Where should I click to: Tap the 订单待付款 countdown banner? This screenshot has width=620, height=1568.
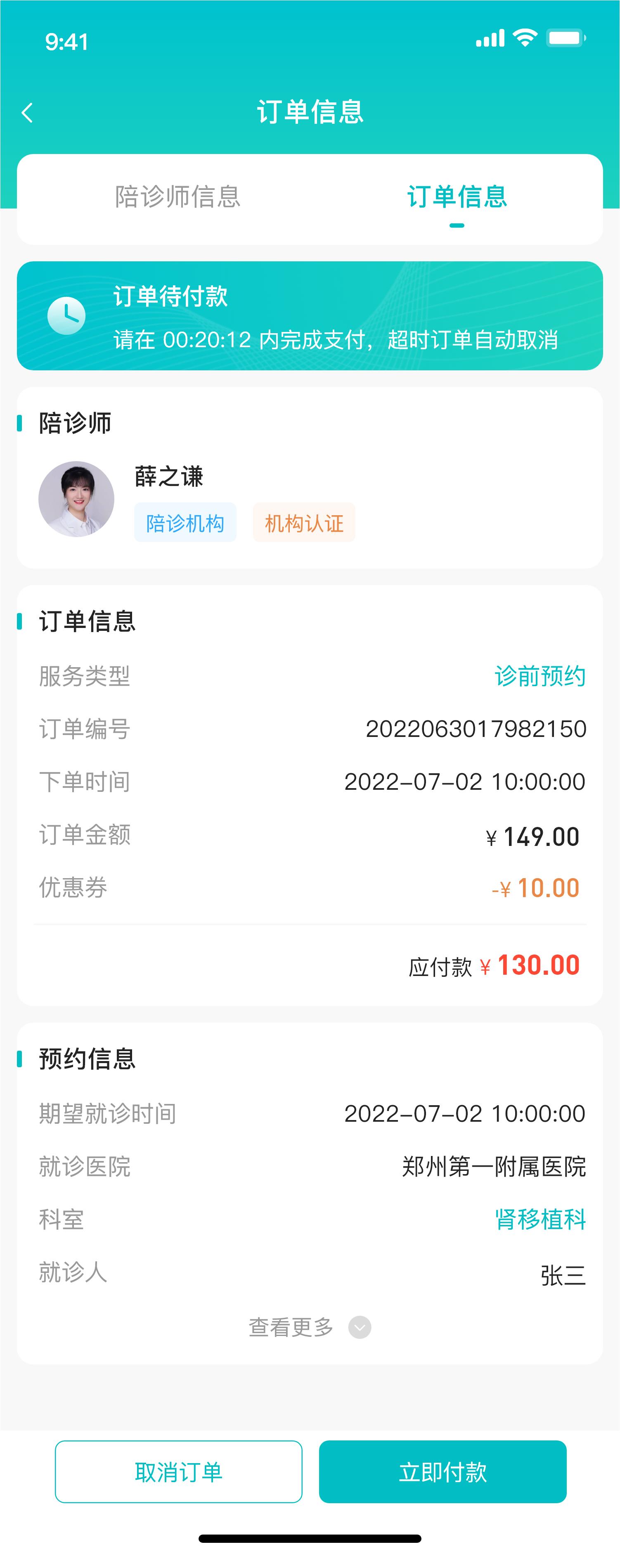coord(310,316)
